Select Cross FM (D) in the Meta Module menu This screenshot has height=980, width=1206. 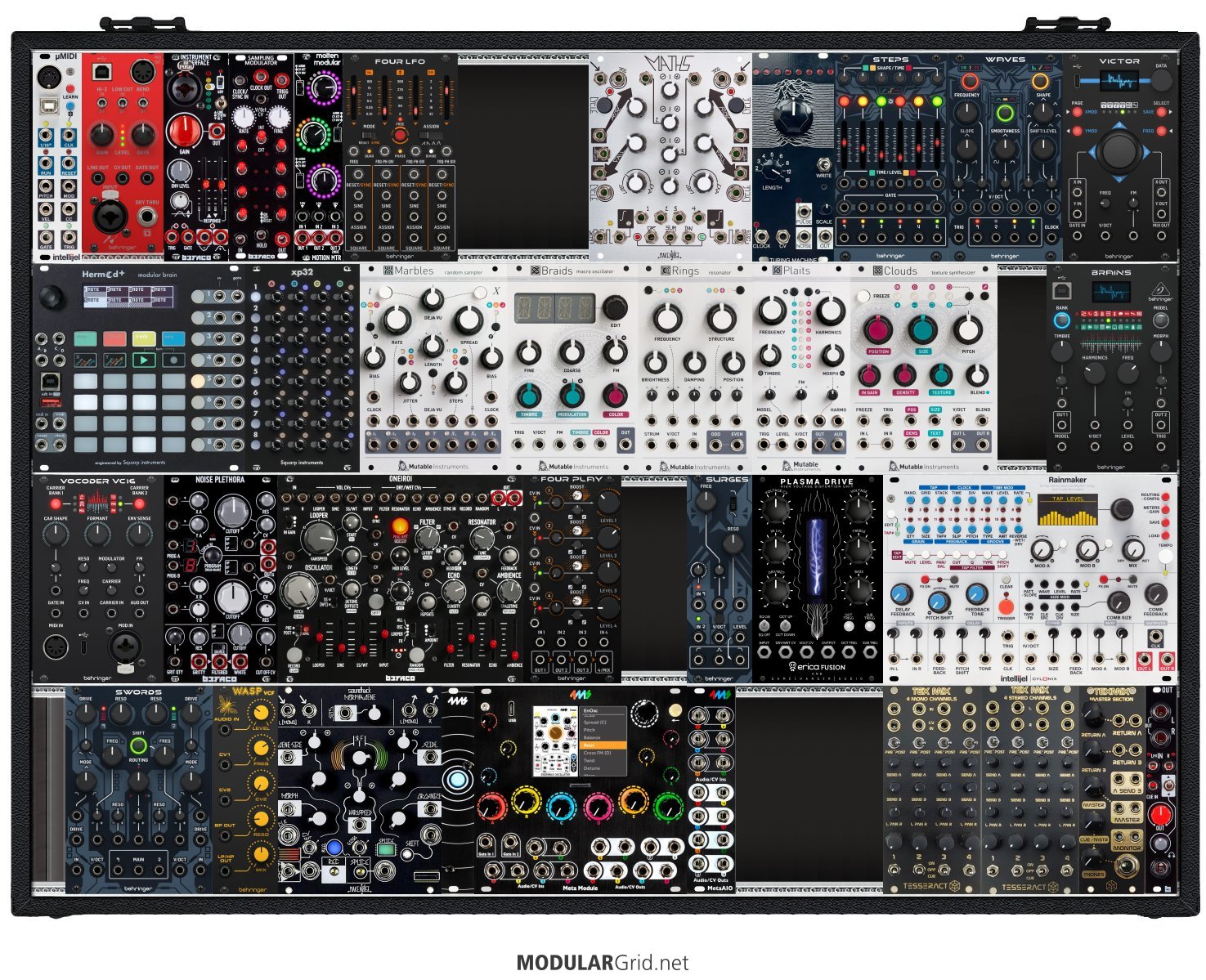597,753
